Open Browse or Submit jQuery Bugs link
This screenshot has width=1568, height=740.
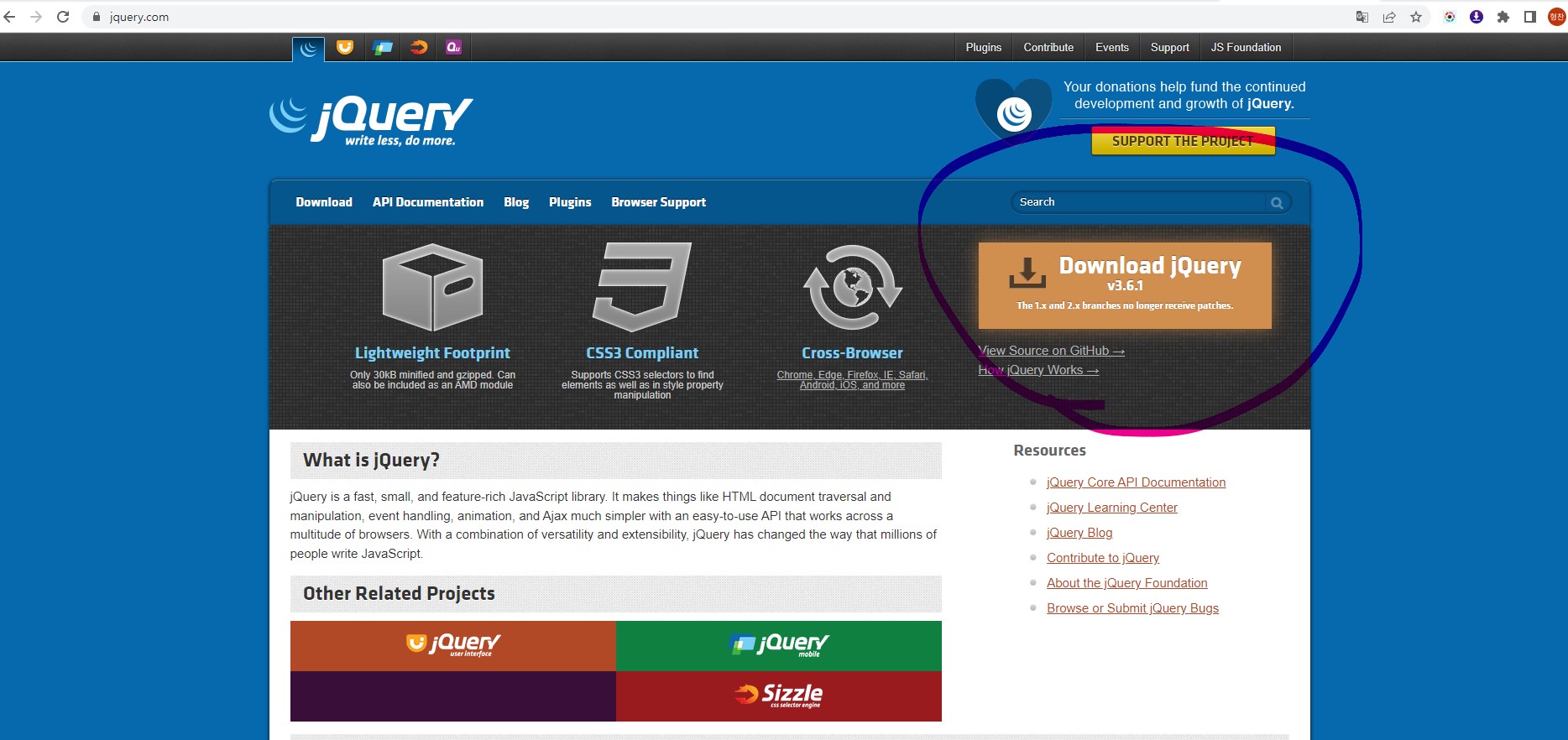click(1132, 608)
